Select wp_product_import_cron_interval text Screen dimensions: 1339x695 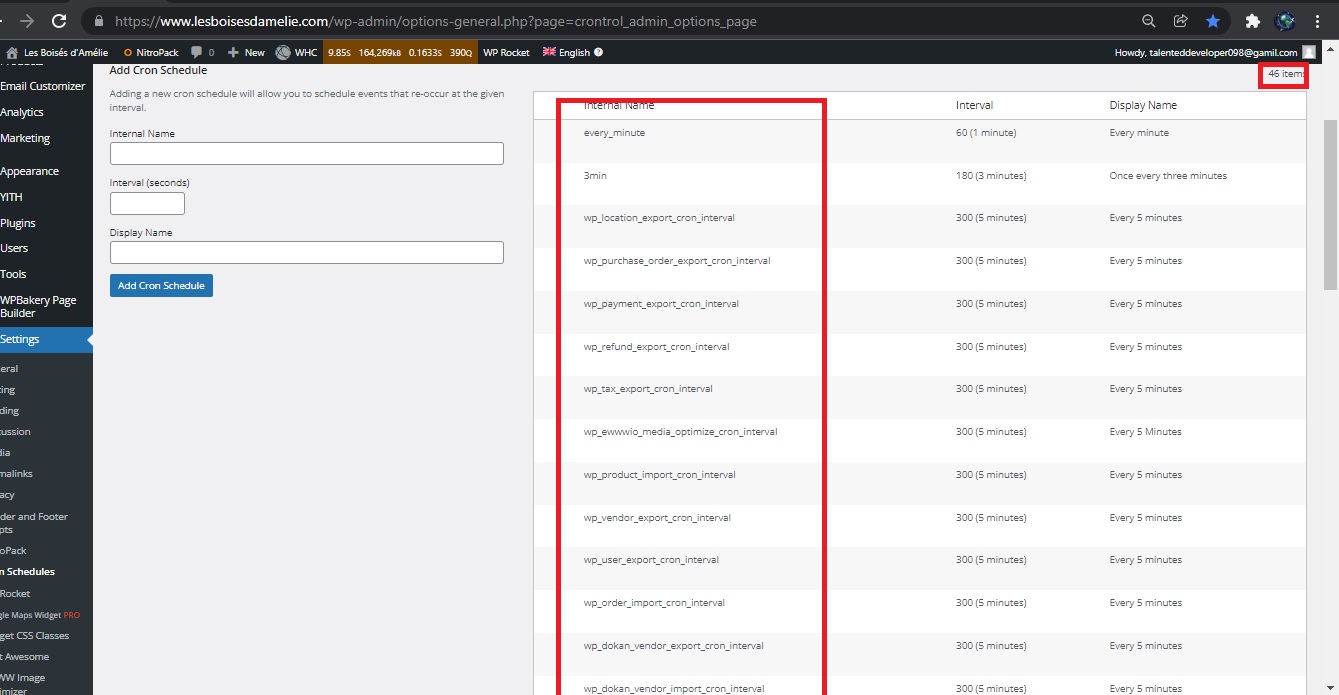tap(660, 475)
